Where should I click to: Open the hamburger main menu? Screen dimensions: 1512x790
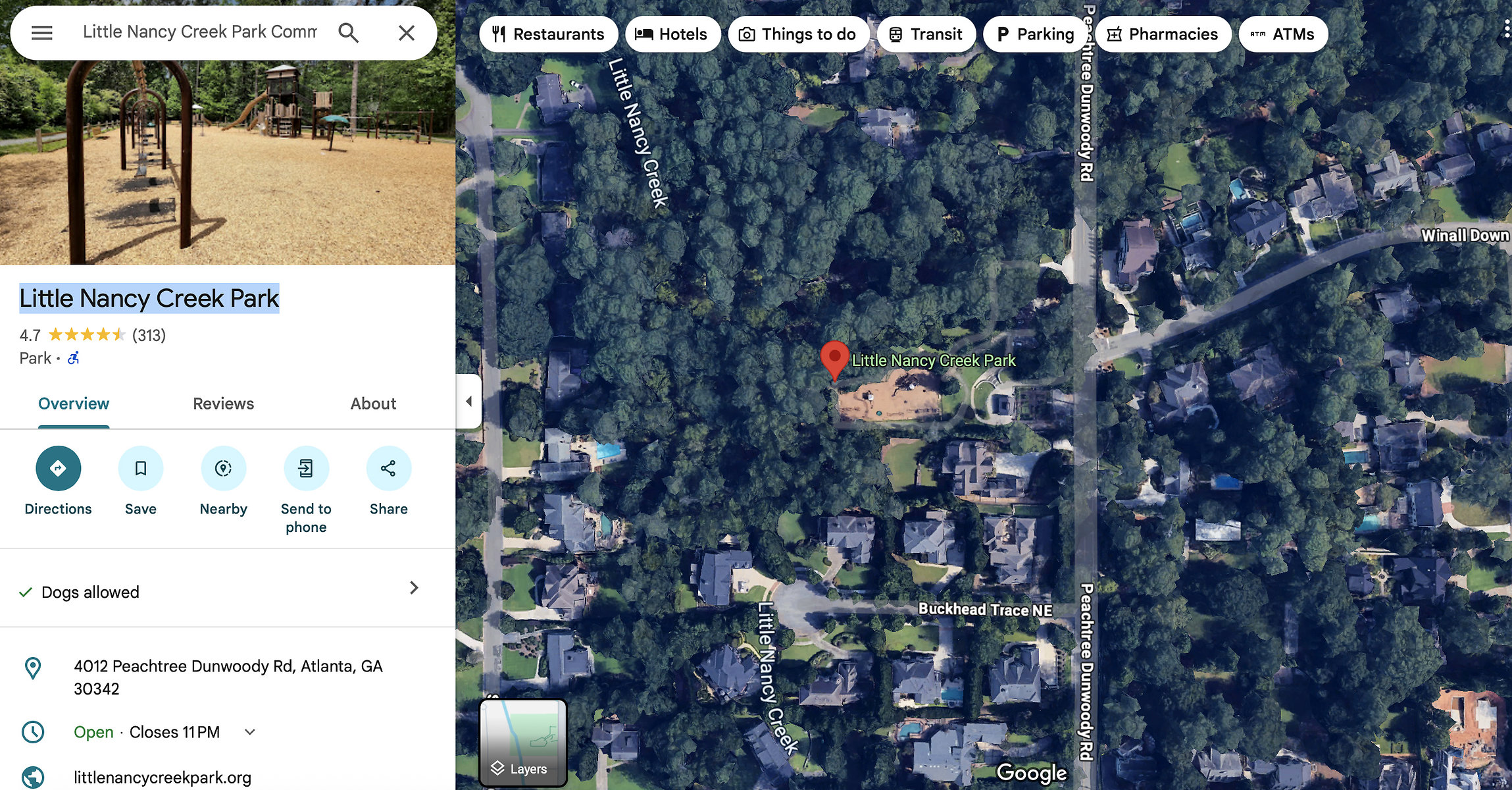pos(42,33)
